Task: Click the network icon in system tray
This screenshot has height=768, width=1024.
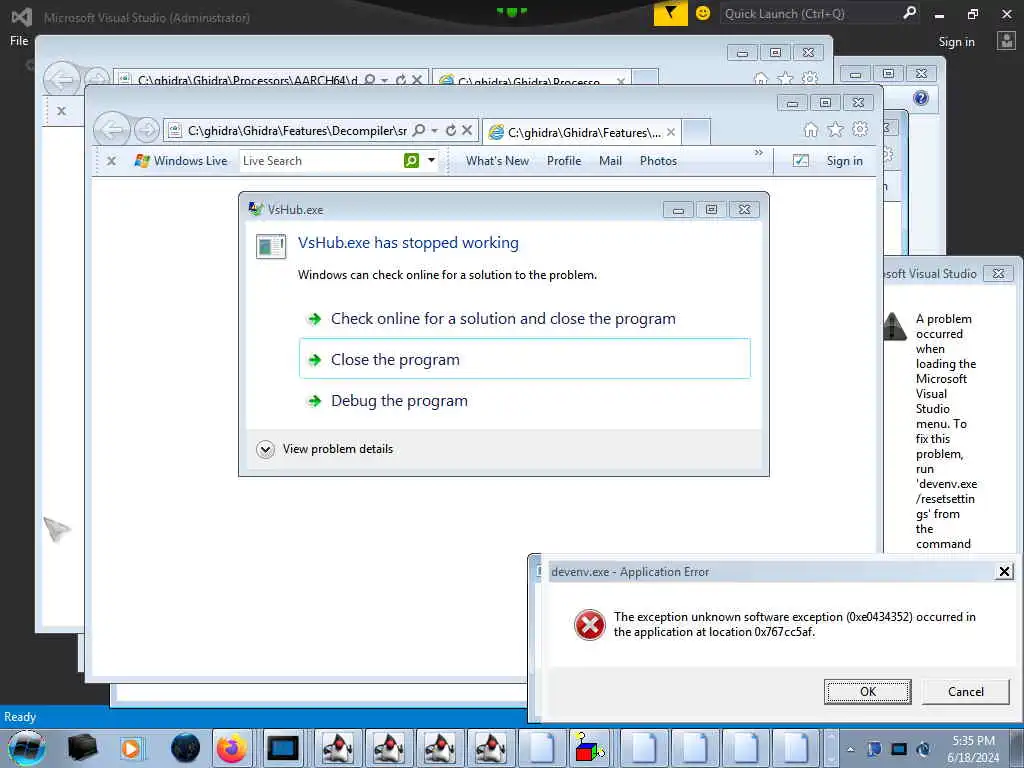Action: click(x=899, y=749)
